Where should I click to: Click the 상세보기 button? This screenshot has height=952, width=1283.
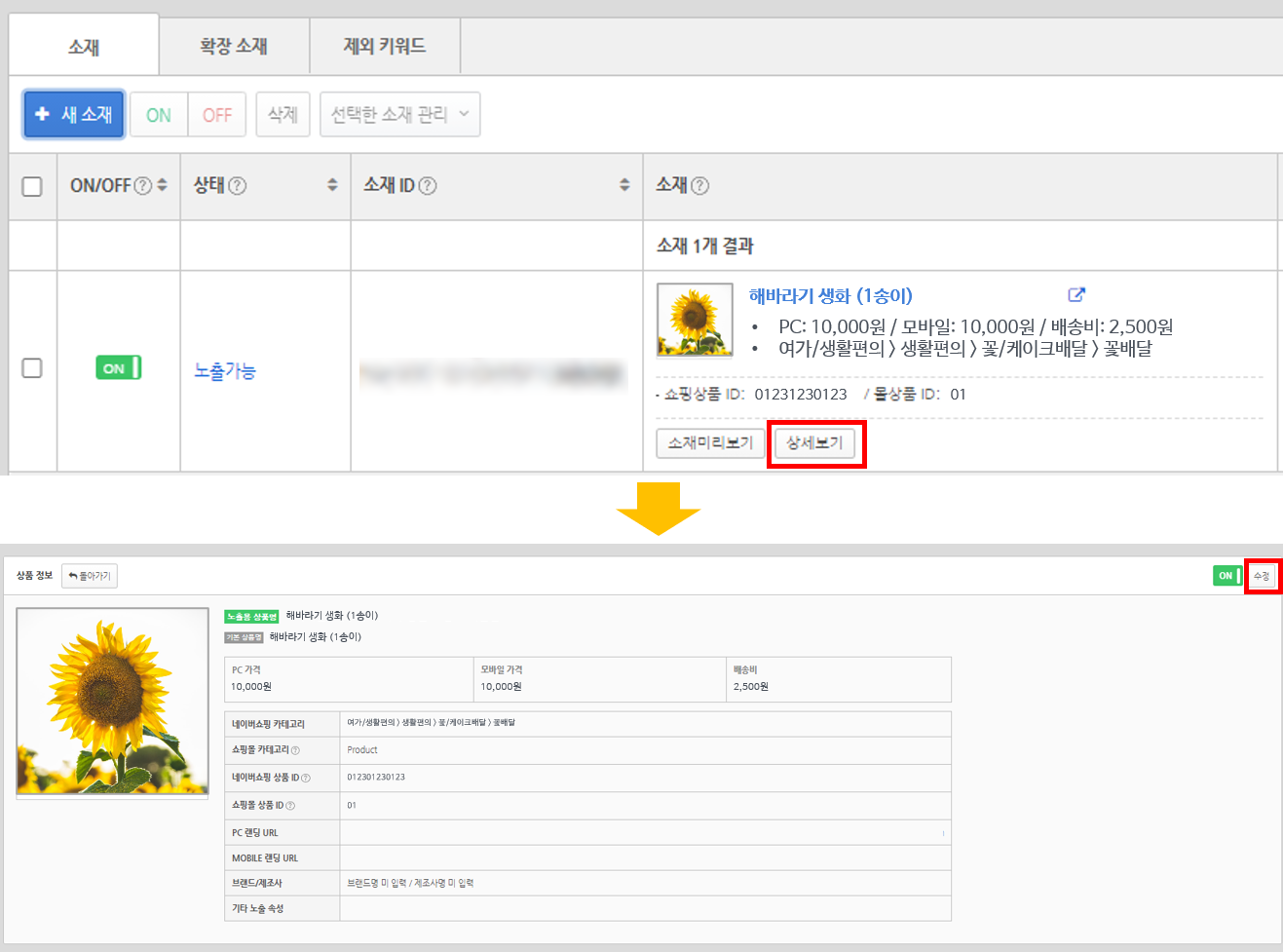[816, 443]
